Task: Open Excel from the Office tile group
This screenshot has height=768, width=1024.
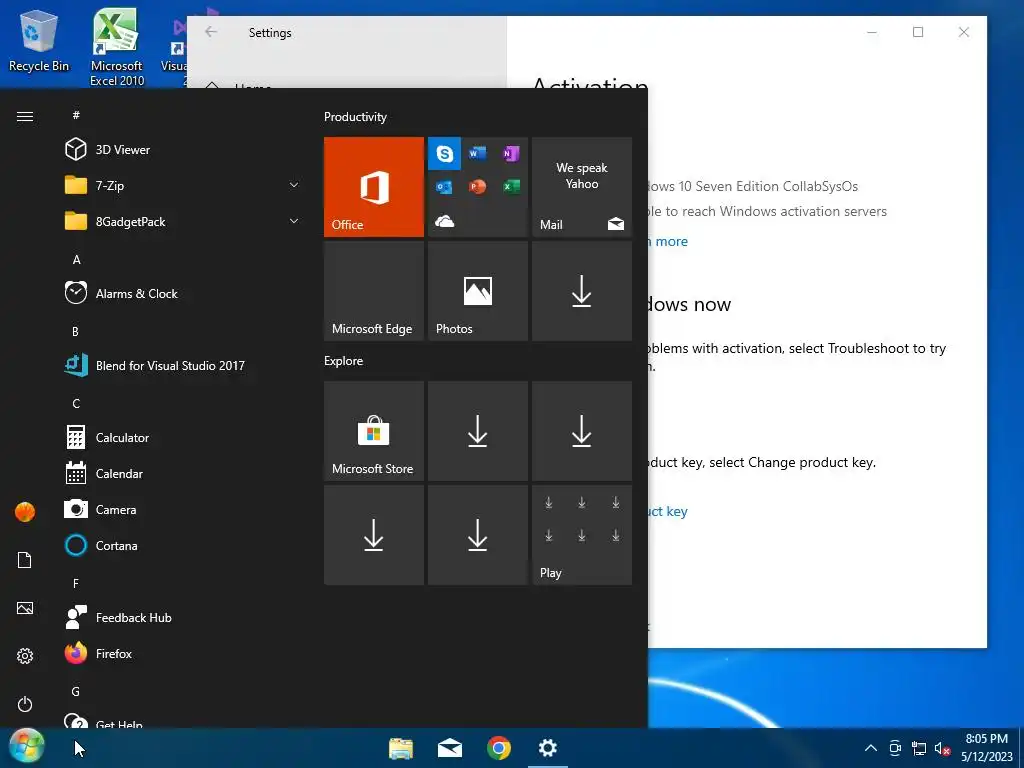Action: (511, 187)
